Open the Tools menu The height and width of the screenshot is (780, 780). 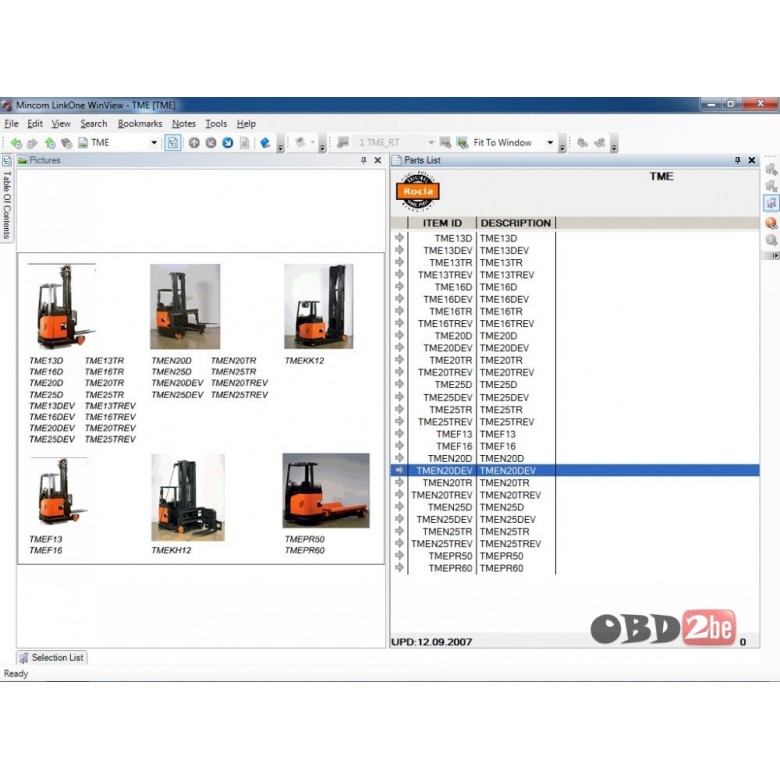[x=216, y=123]
